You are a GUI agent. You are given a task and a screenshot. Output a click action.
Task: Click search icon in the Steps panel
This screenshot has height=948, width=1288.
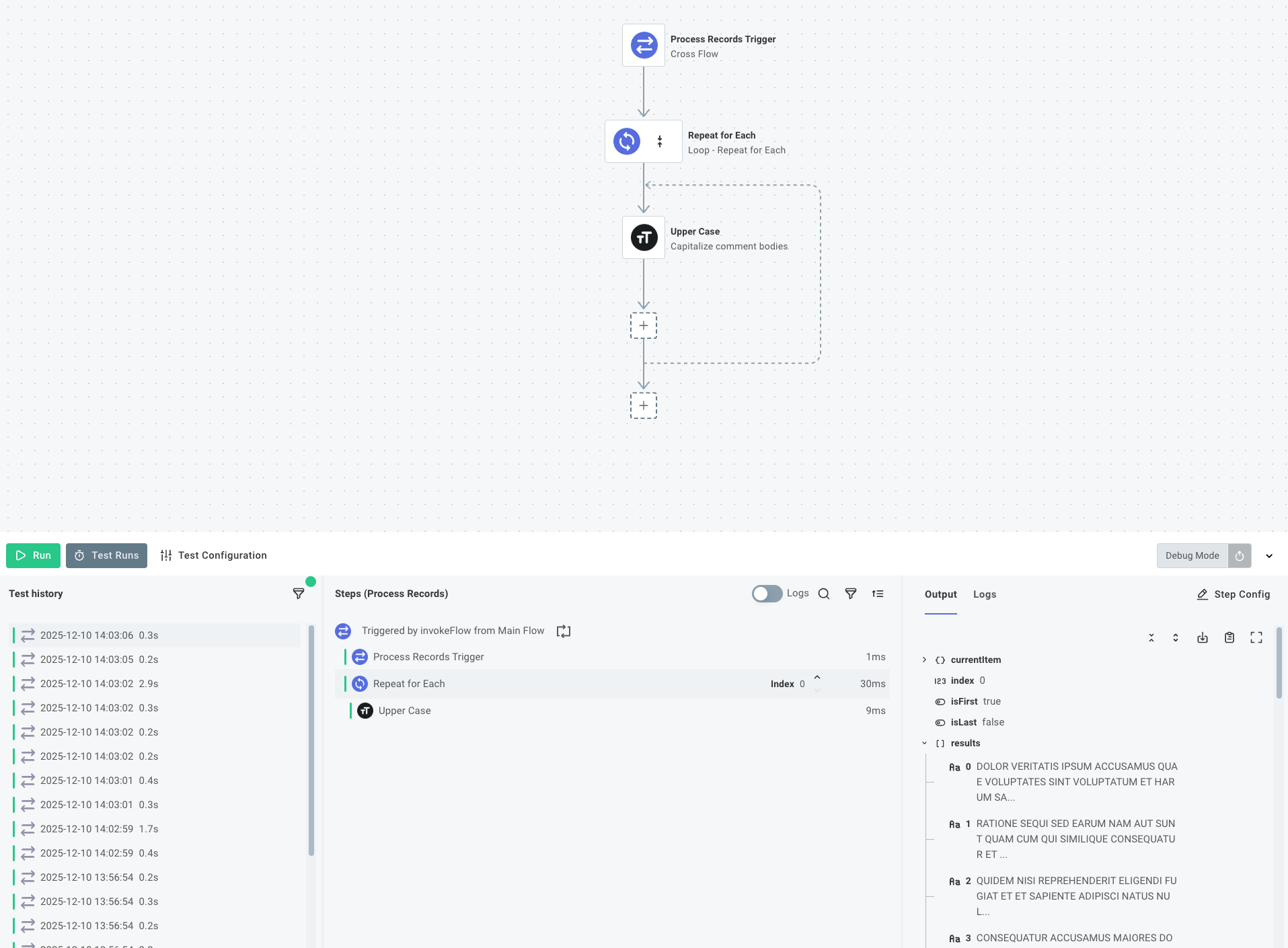click(823, 594)
